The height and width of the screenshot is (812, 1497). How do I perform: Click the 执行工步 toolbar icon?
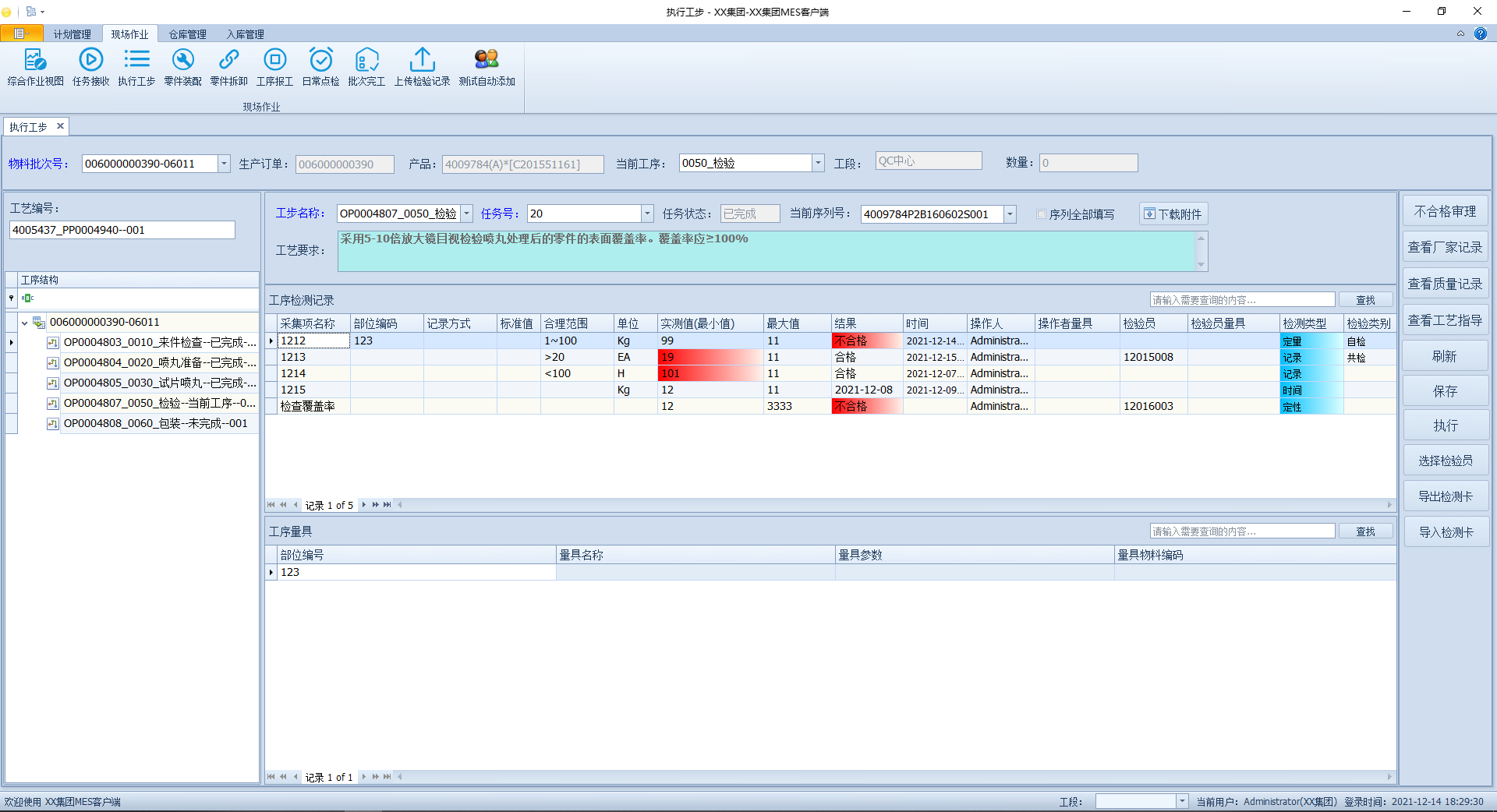136,66
